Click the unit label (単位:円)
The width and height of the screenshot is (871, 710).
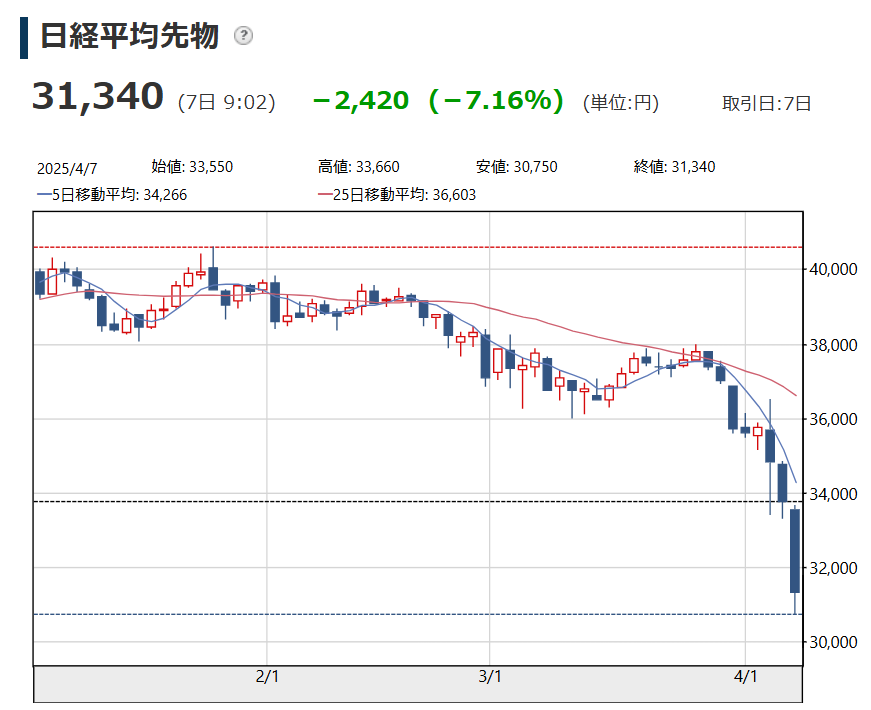[x=620, y=103]
